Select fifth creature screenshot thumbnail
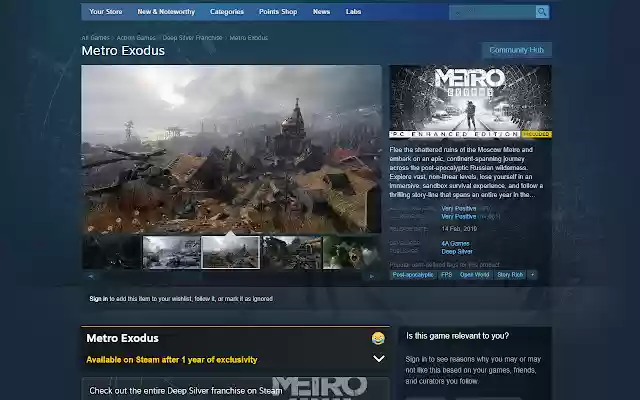Image resolution: width=640 pixels, height=400 pixels. [352, 252]
